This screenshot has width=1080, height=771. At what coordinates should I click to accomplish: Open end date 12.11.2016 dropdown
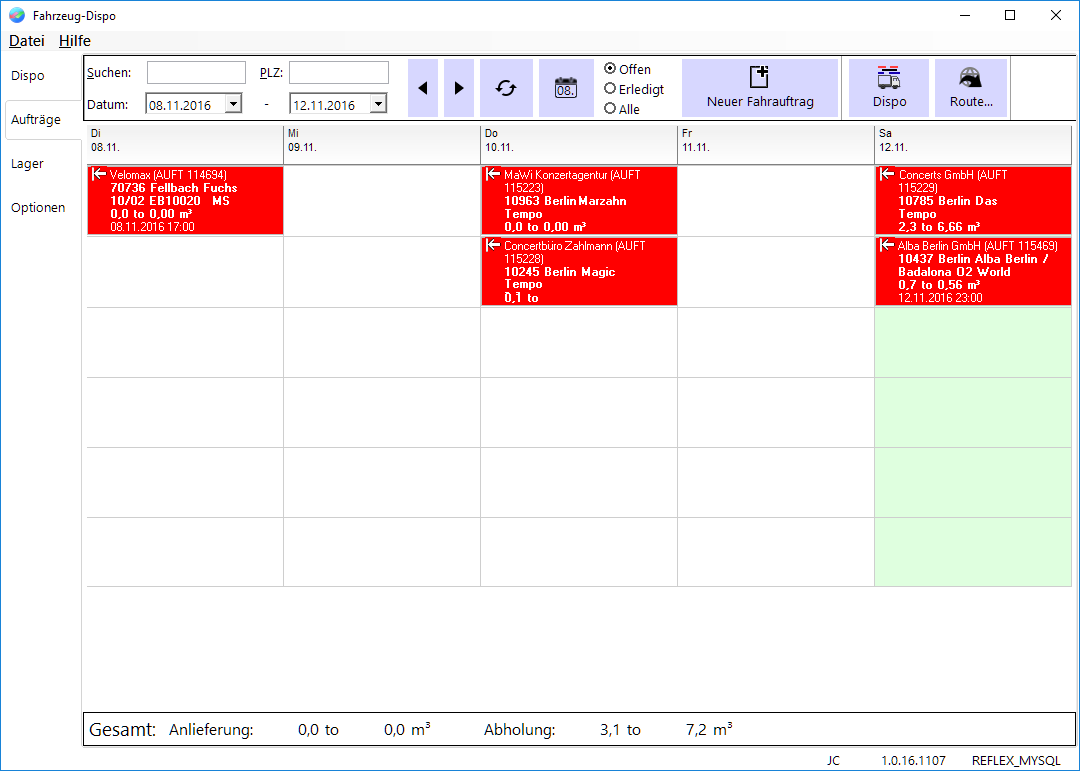[378, 104]
